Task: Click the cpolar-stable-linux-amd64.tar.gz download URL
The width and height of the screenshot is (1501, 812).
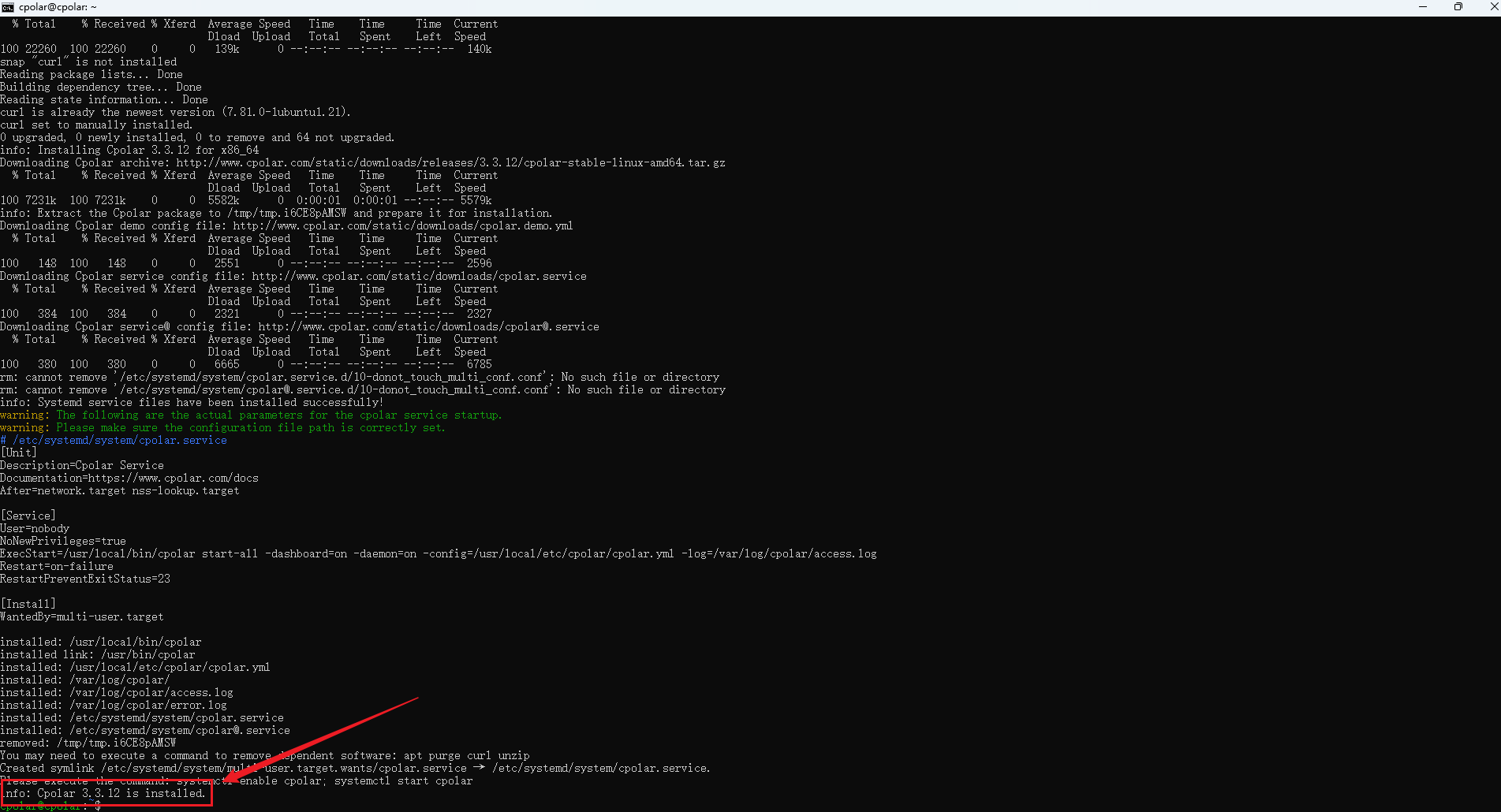Action: click(x=450, y=163)
